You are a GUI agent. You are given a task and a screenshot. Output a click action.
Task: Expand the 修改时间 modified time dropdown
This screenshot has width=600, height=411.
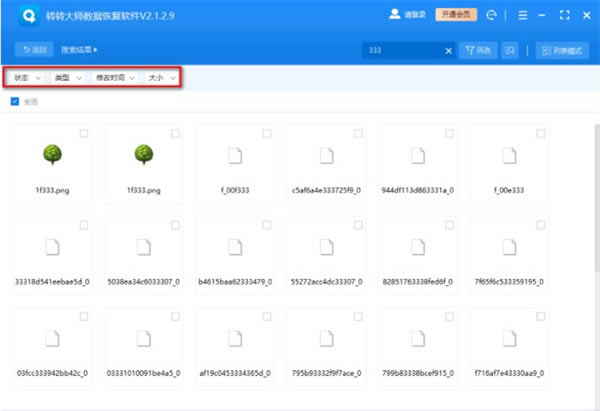[x=115, y=77]
